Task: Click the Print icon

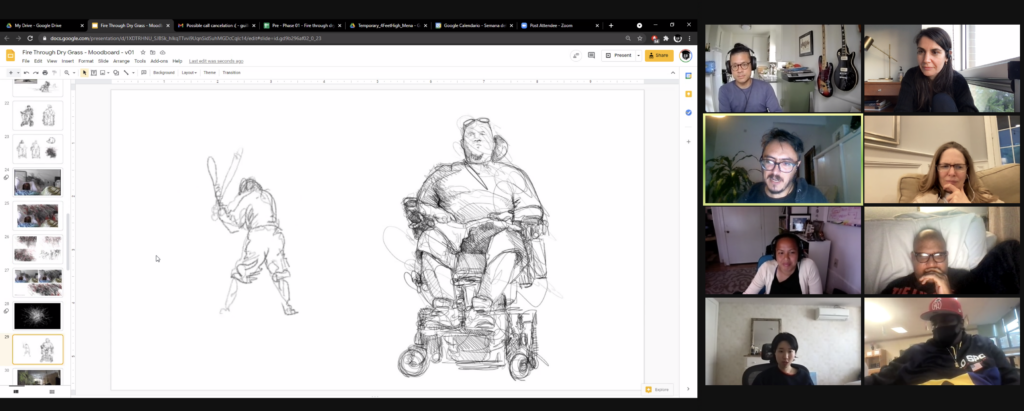Action: tap(43, 73)
